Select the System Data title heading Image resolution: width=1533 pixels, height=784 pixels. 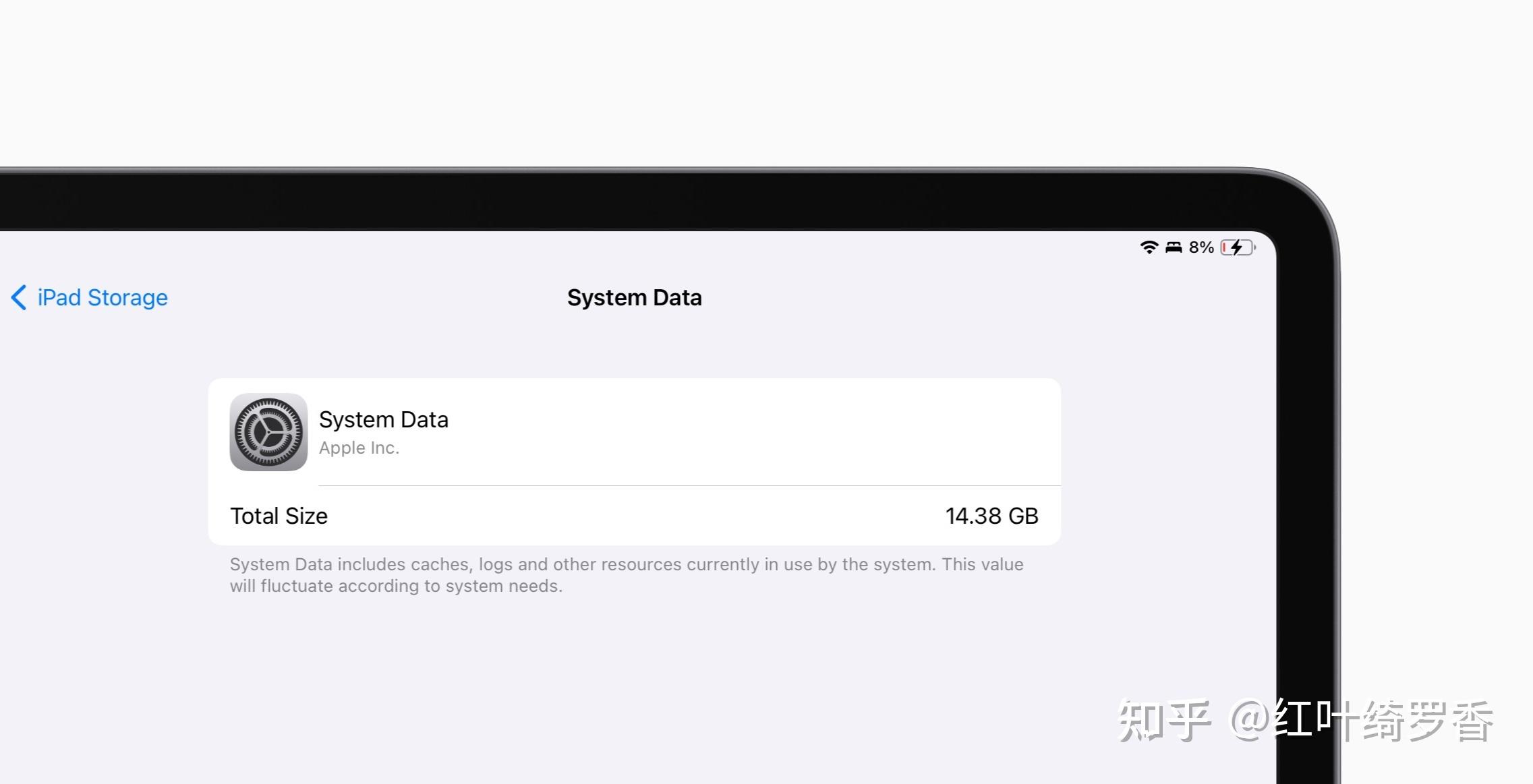coord(634,297)
